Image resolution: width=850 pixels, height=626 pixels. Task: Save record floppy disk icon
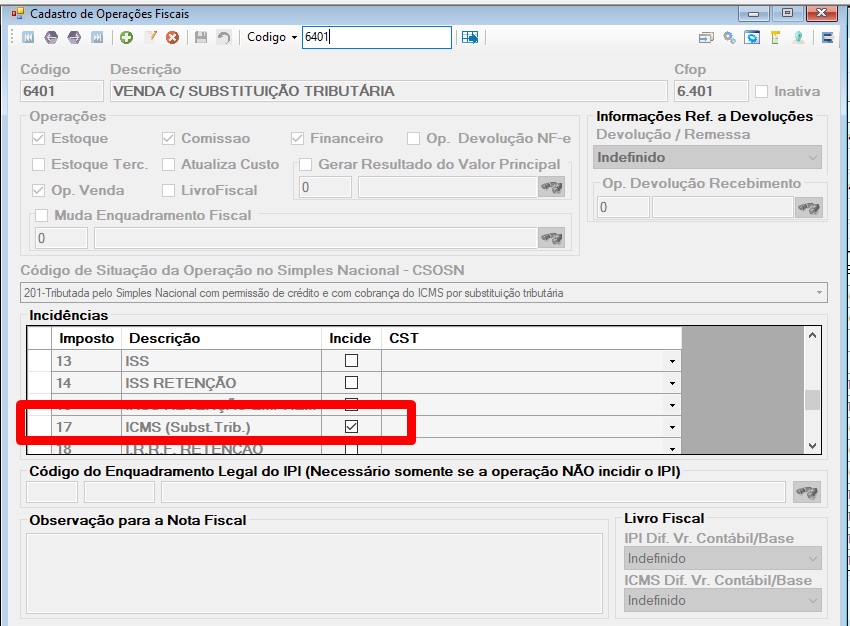coord(201,37)
